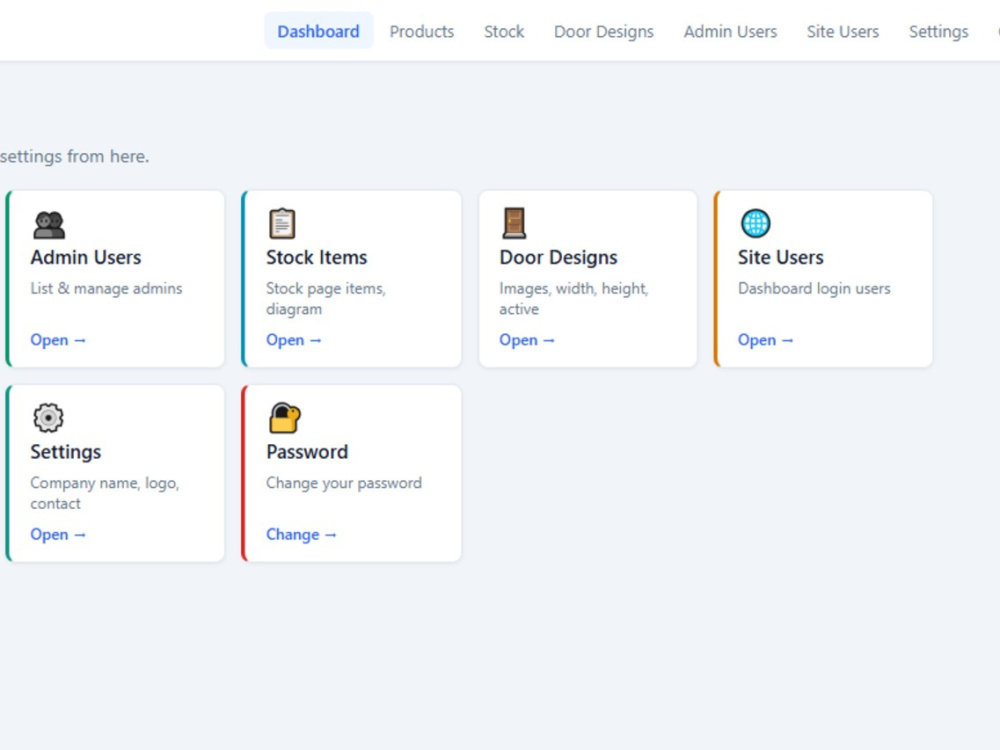Click the Door Designs door icon
1000x750 pixels.
(514, 223)
